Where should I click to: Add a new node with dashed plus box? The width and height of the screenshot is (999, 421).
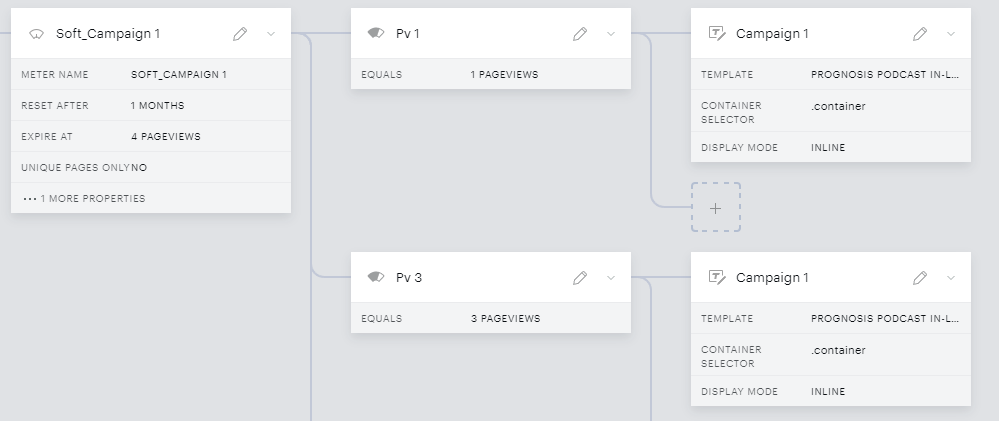pyautogui.click(x=715, y=208)
